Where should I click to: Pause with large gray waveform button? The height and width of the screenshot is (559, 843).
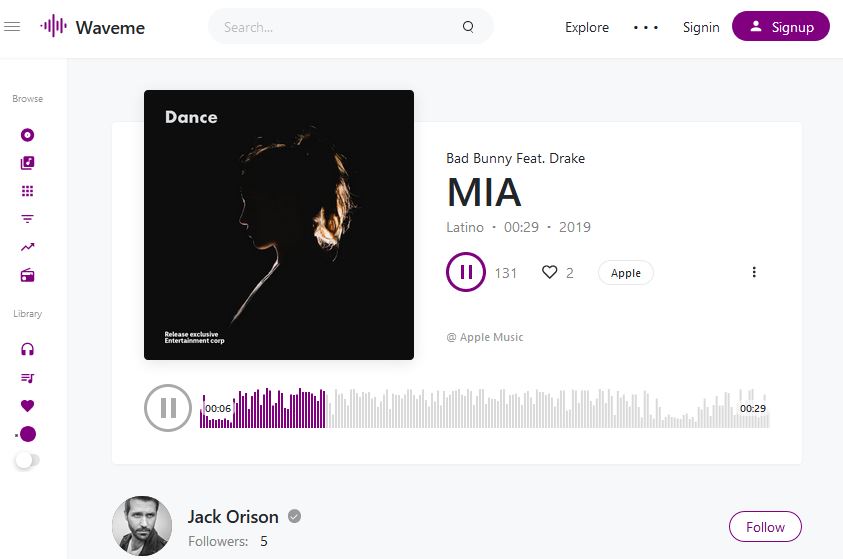168,408
